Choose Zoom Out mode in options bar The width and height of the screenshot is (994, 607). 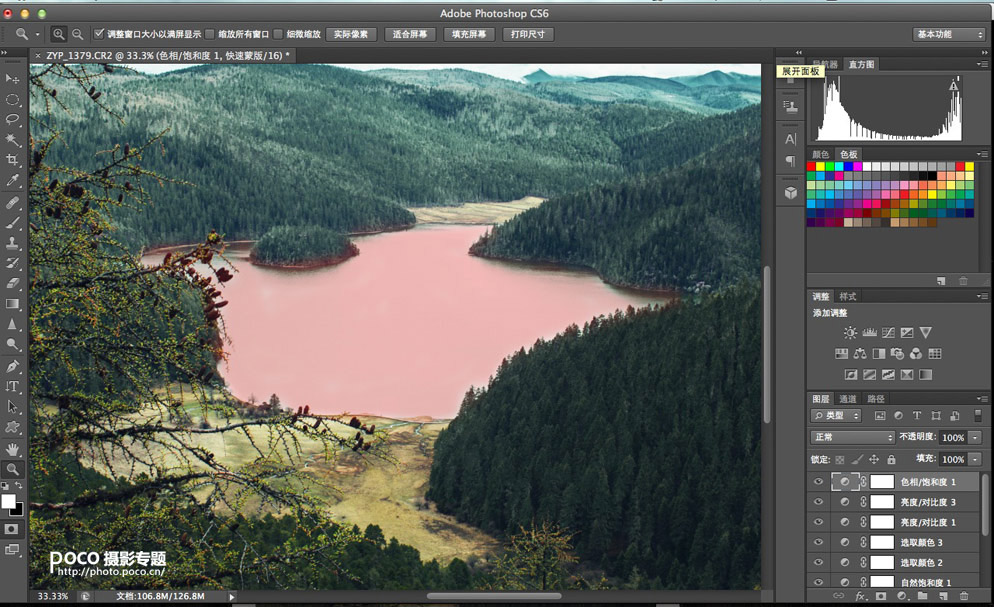point(77,34)
